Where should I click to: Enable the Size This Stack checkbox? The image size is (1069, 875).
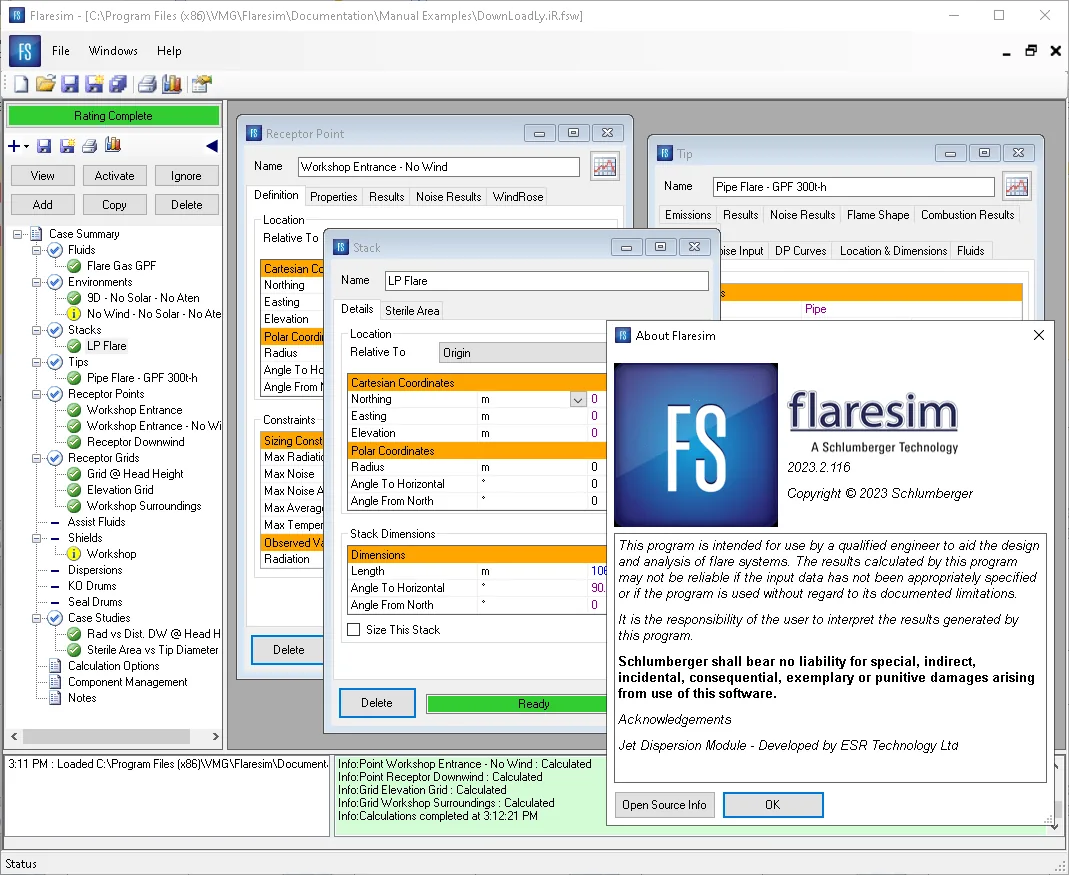pos(354,629)
